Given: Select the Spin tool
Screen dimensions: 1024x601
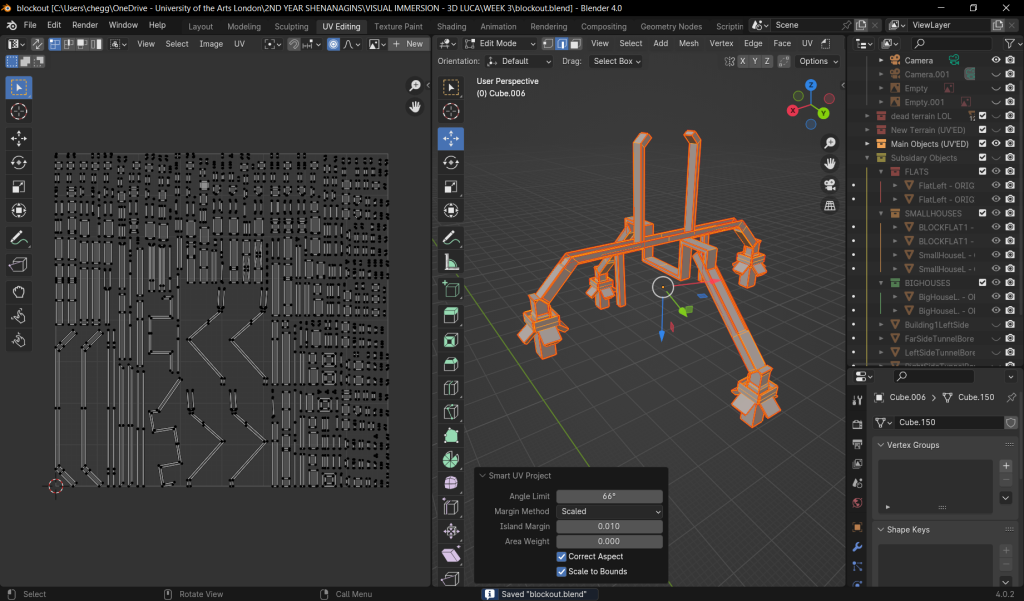Looking at the screenshot, I should click(451, 460).
